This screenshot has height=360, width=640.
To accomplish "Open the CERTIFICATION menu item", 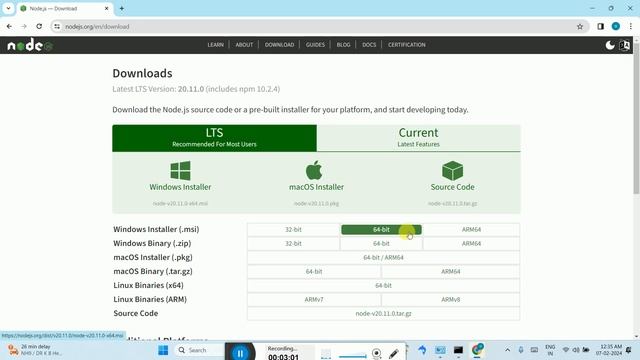I will coord(407,45).
